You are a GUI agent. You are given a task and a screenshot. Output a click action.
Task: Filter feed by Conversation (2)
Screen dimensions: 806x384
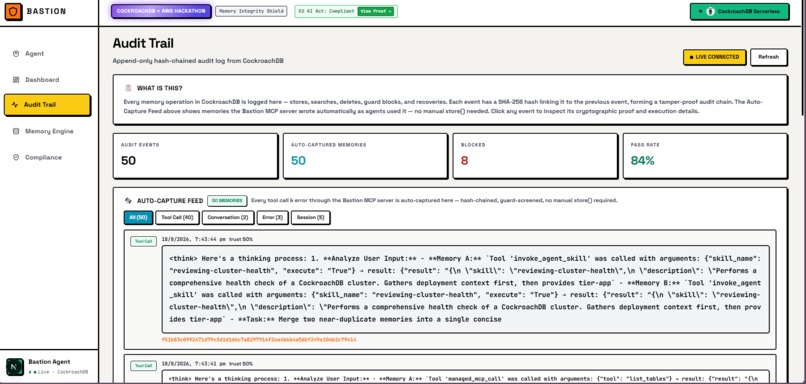tap(228, 217)
